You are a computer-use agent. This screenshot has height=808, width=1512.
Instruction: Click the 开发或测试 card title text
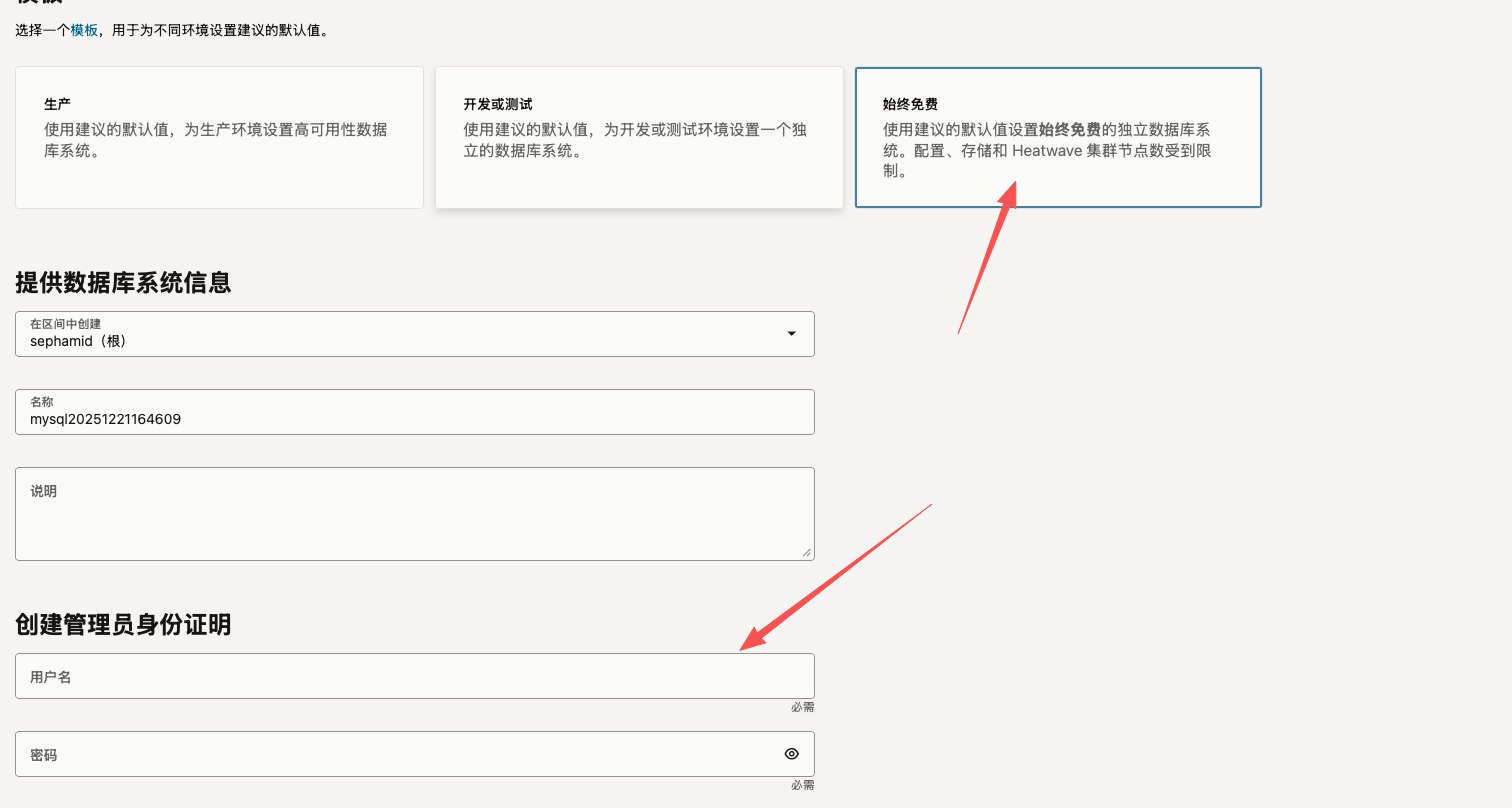pyautogui.click(x=498, y=104)
